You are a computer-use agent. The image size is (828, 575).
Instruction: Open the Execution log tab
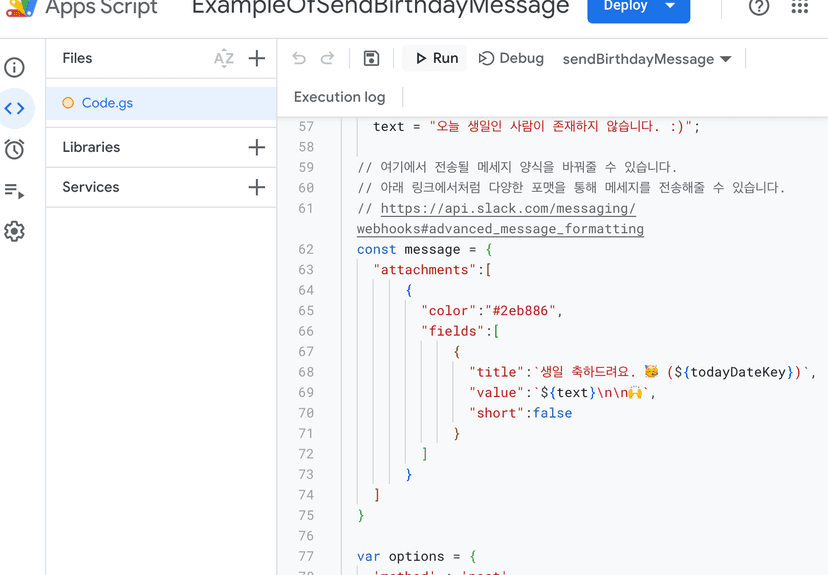pos(340,97)
